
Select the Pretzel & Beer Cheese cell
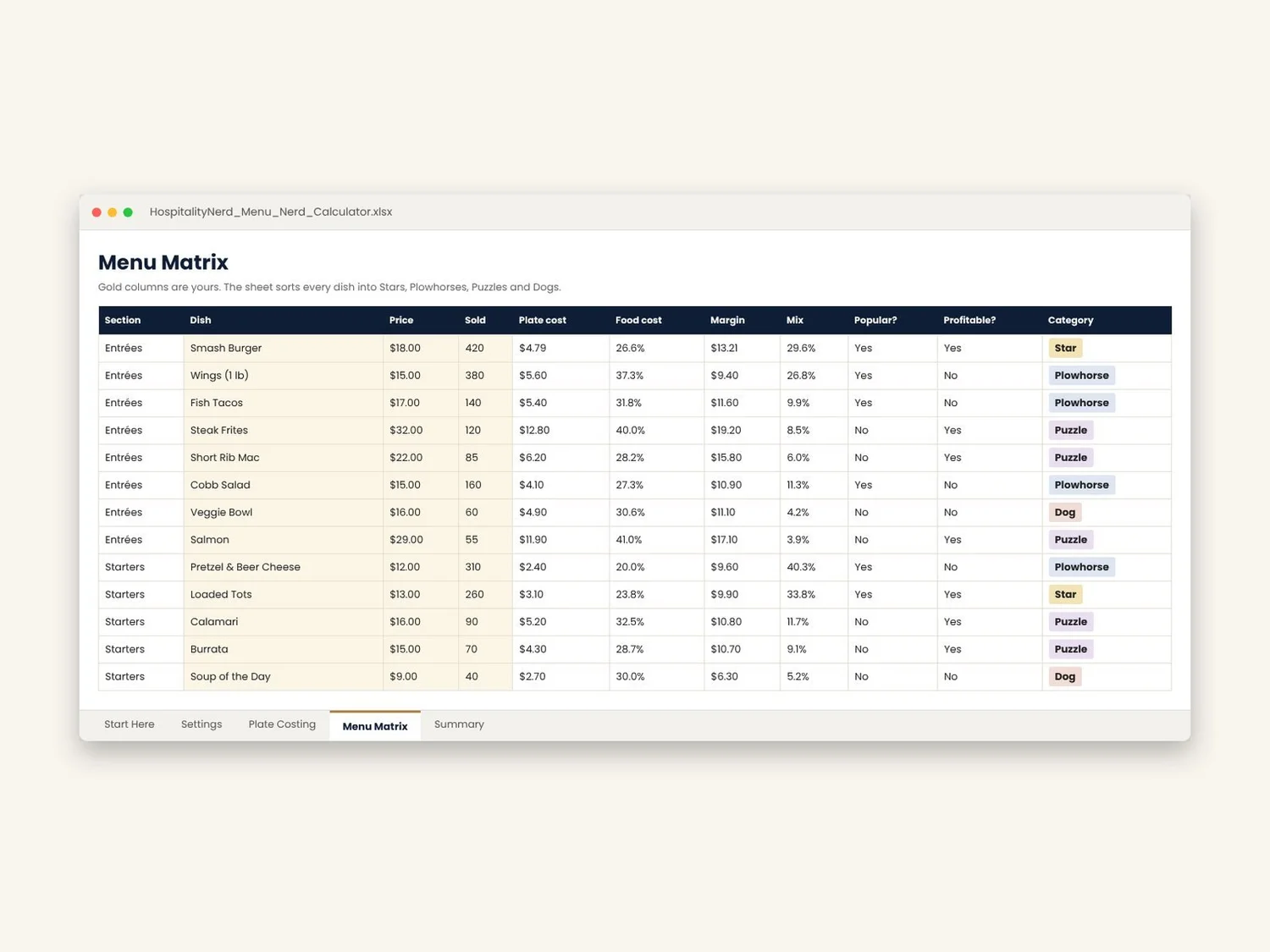(283, 567)
